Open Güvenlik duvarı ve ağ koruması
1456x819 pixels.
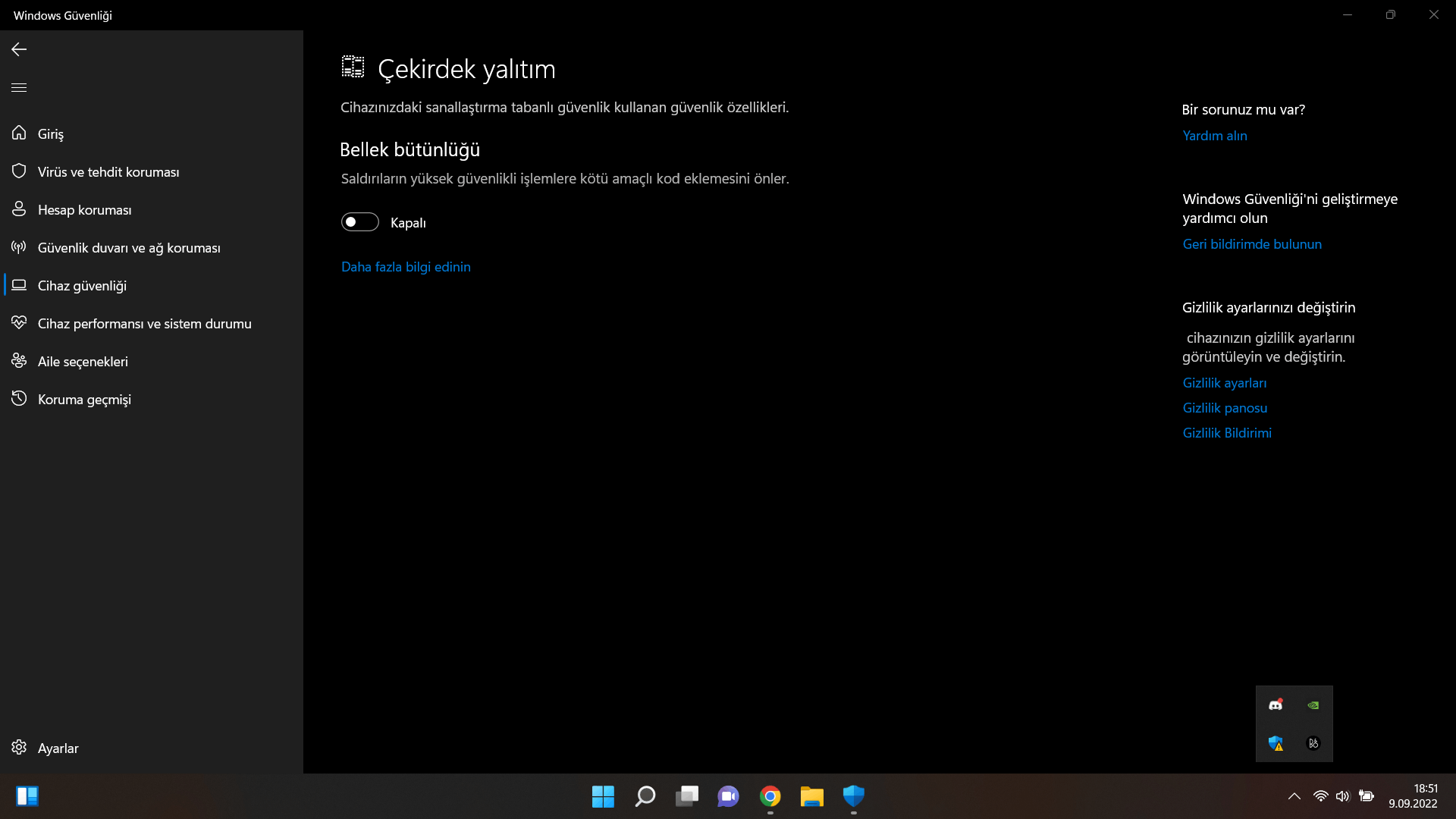(x=128, y=247)
